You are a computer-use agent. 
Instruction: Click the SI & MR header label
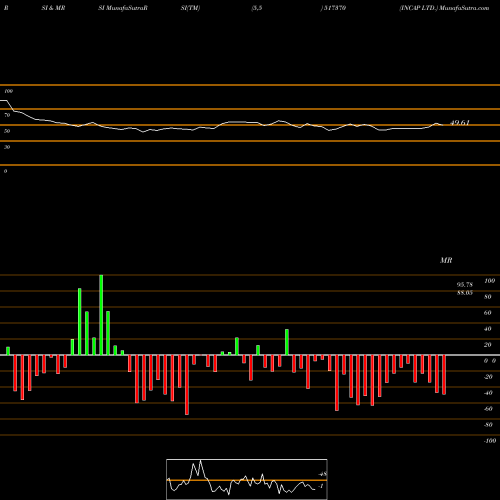pos(53,8)
